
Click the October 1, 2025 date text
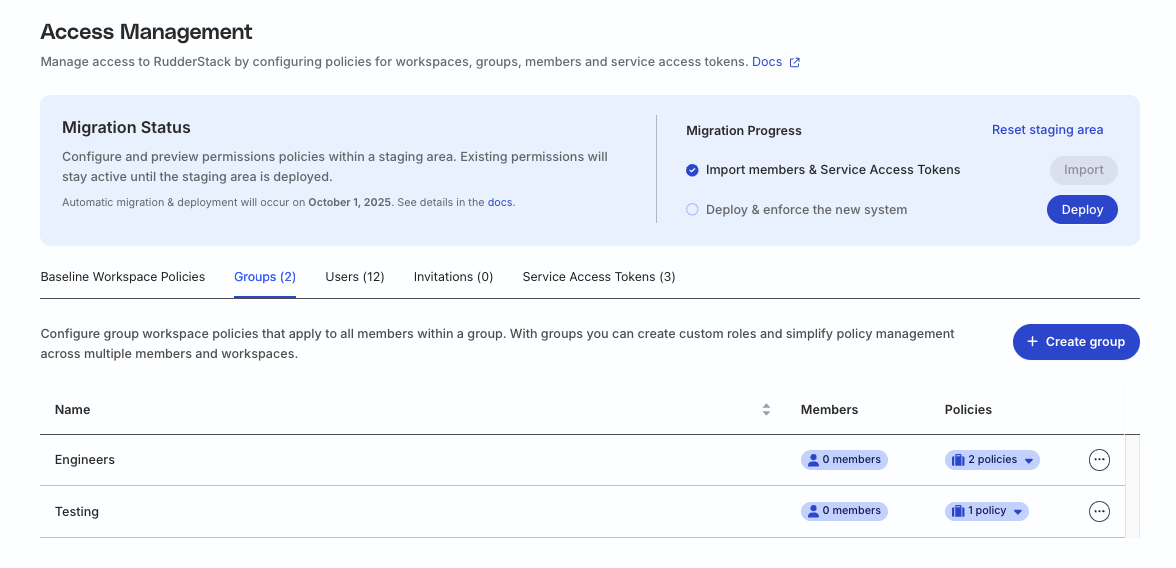coord(350,202)
